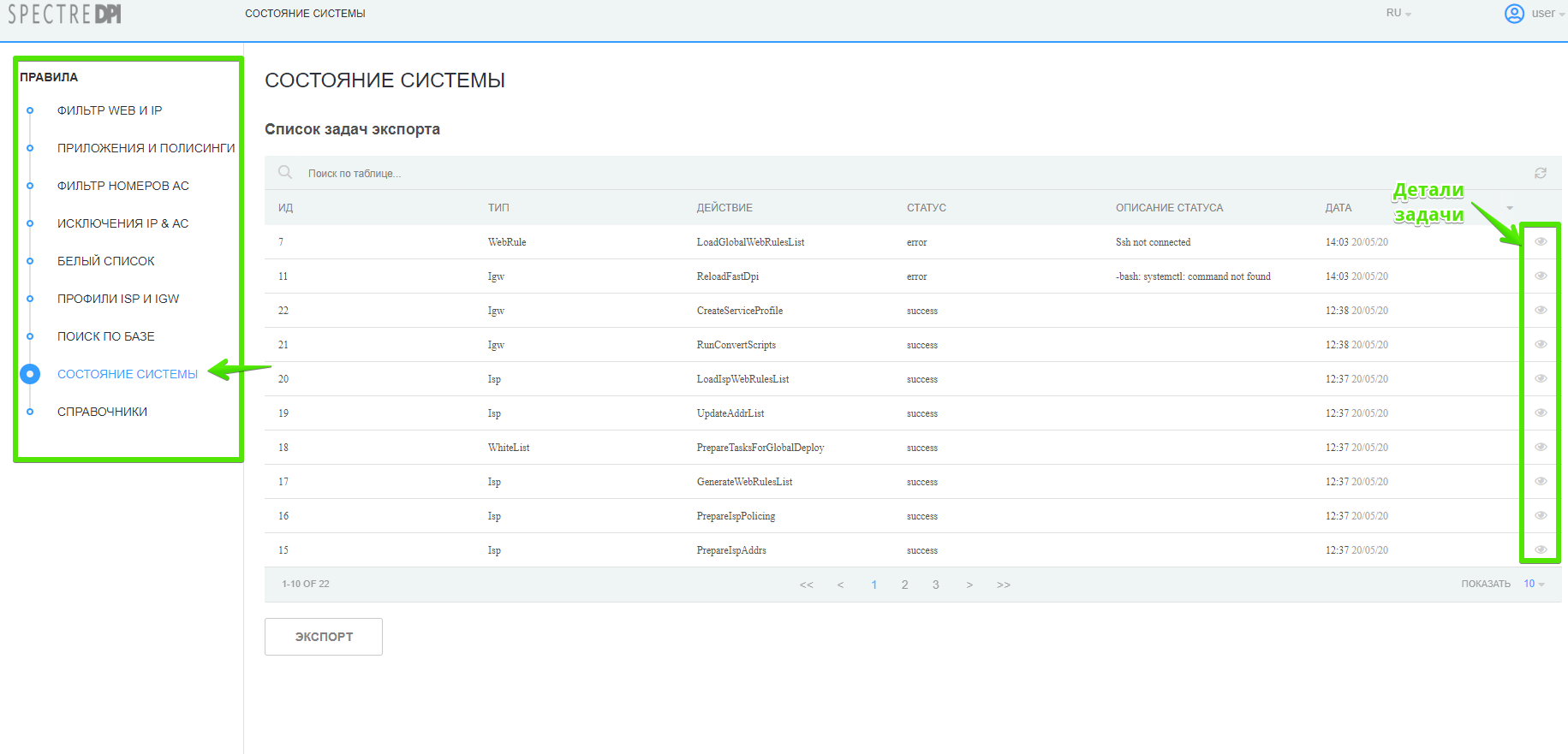The width and height of the screenshot is (1568, 754).
Task: Open details of GenerateWebRulesList task
Action: click(1540, 481)
